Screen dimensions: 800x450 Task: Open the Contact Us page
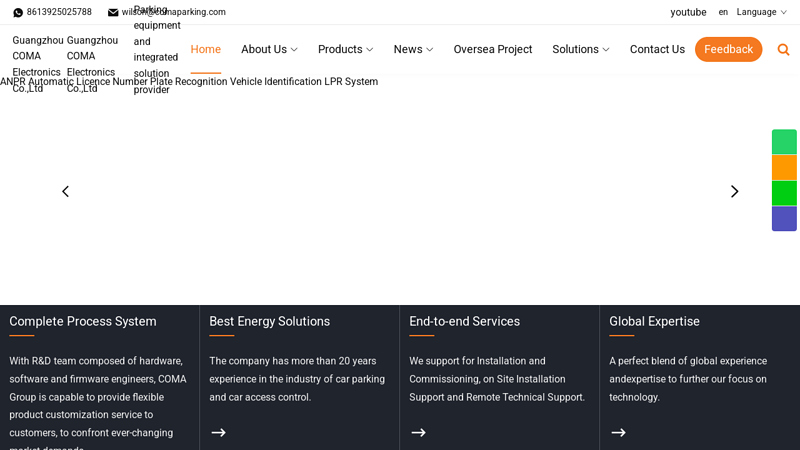657,49
